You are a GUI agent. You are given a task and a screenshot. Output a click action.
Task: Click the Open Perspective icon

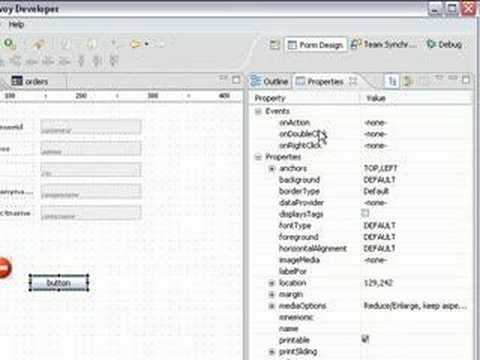(274, 45)
